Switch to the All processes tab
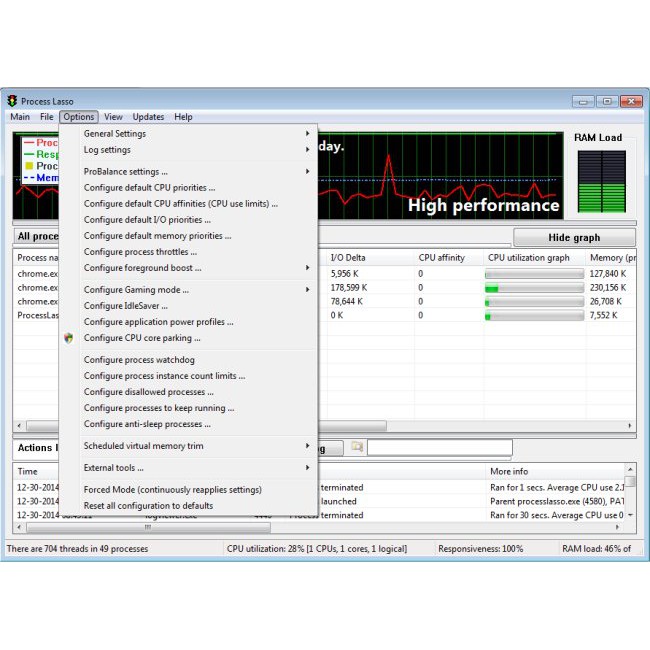 37,236
